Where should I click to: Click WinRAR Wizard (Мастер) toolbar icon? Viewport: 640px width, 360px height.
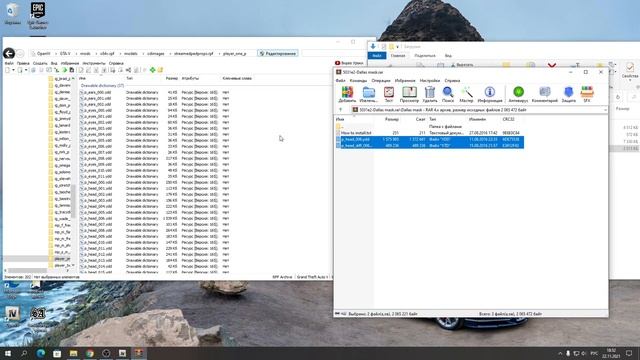466,94
